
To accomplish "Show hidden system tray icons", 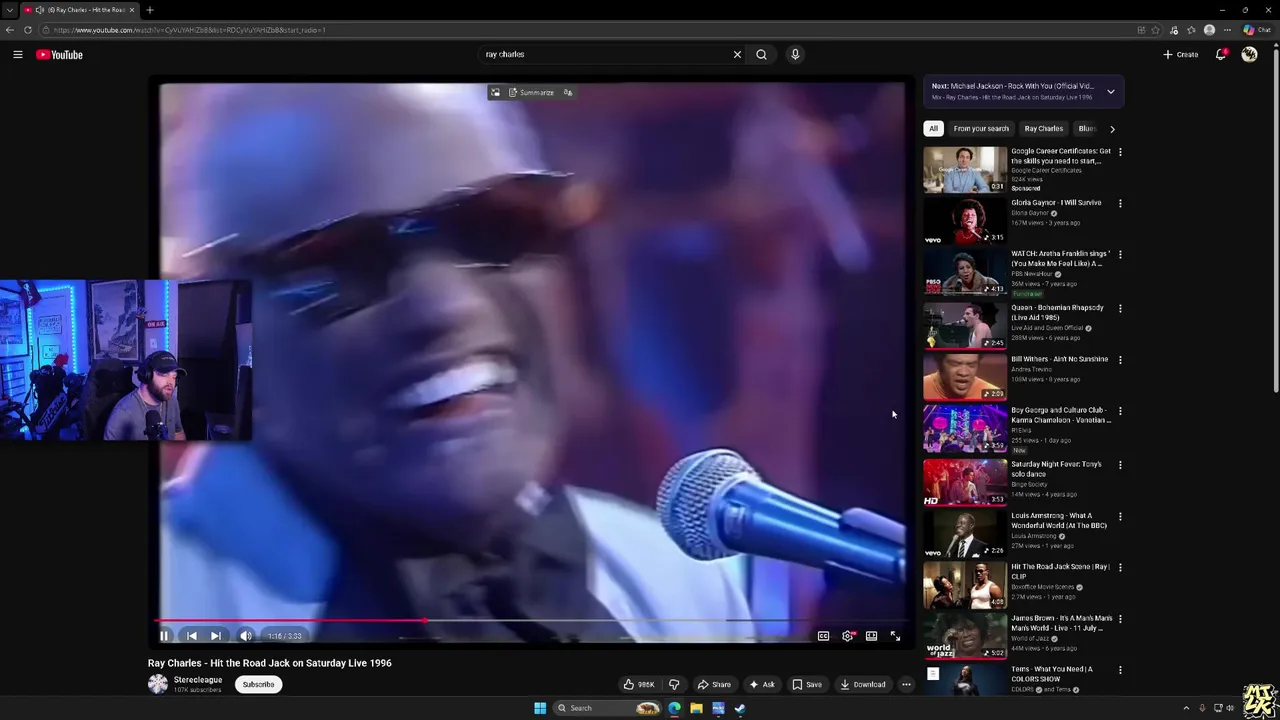I will click(1188, 708).
